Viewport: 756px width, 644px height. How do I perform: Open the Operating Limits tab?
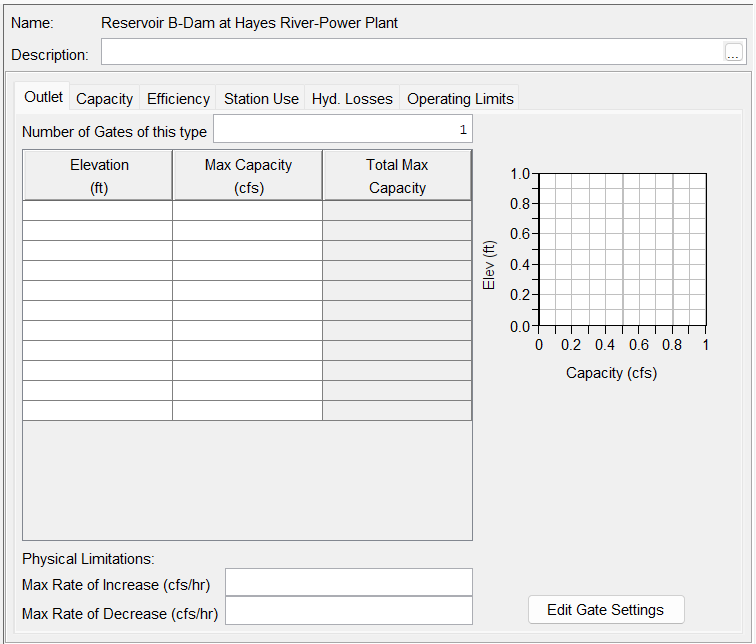point(460,98)
